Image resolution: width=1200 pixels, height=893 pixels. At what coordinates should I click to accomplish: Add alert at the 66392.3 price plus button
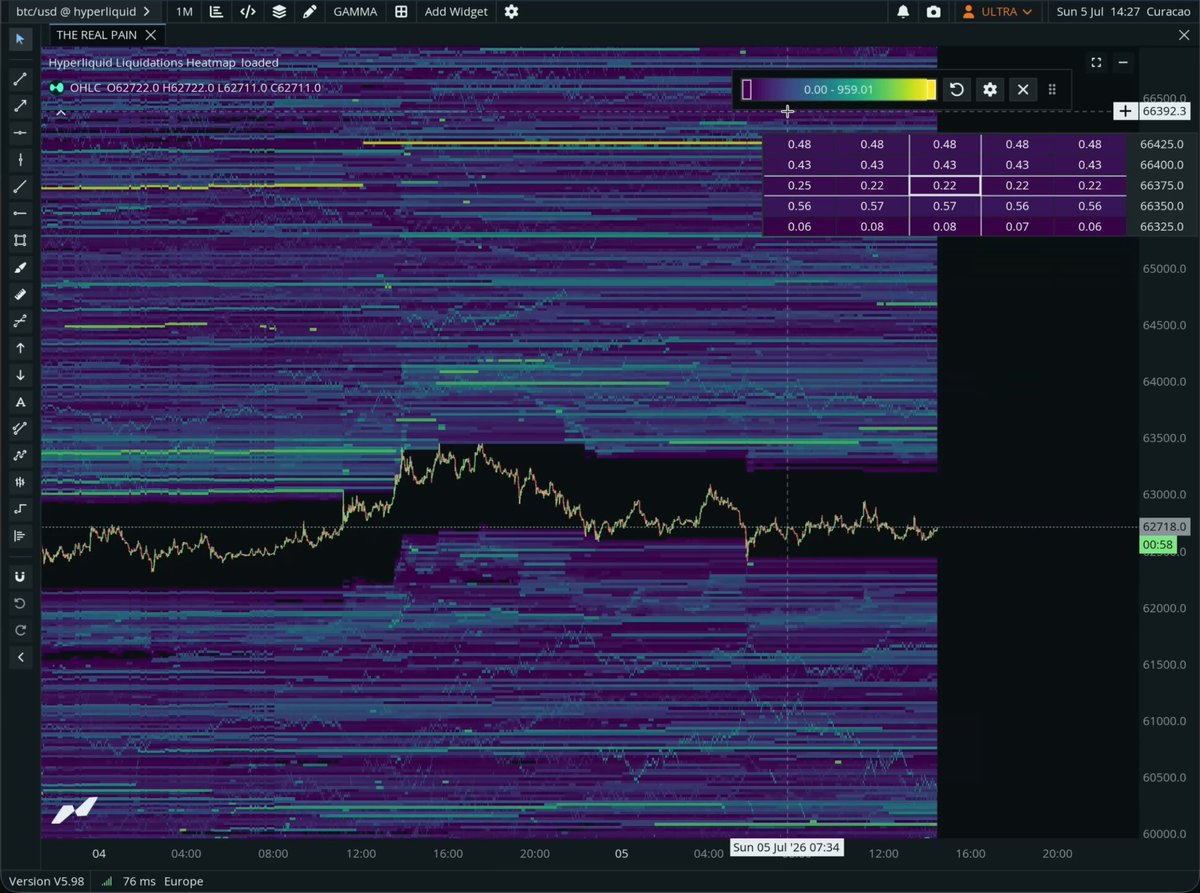(x=1126, y=111)
